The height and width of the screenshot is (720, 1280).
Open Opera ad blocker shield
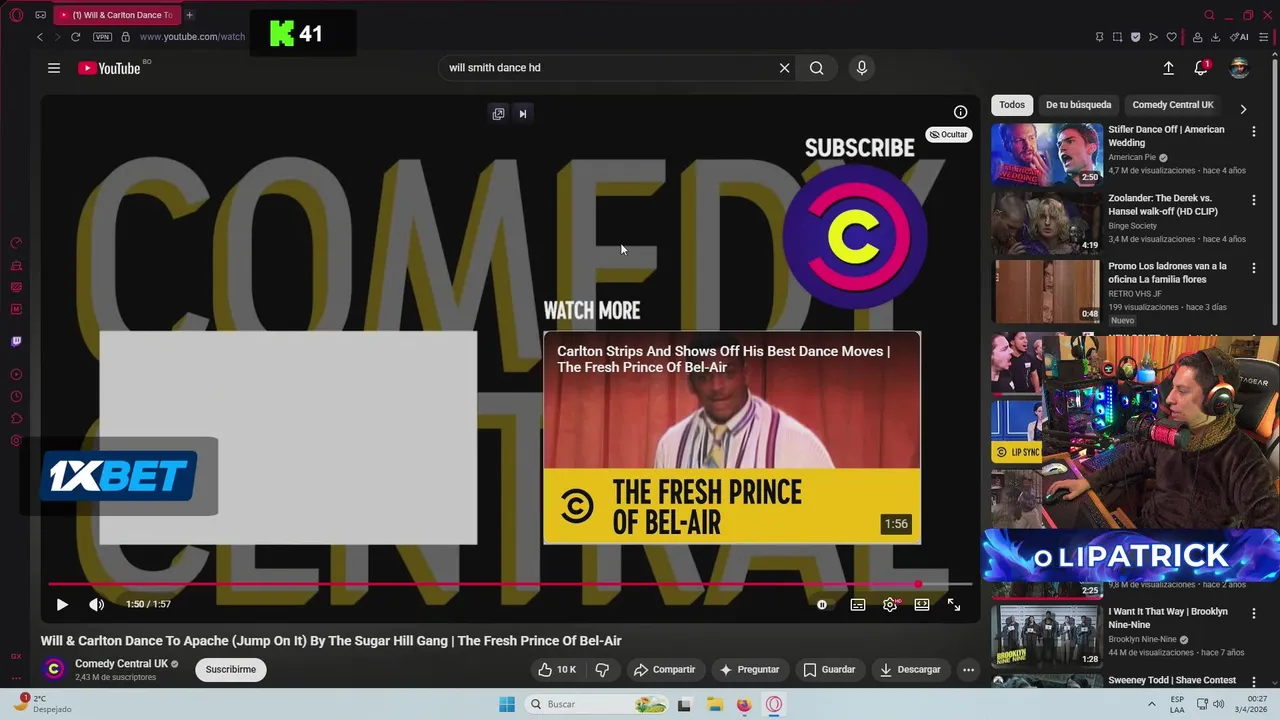click(1135, 37)
